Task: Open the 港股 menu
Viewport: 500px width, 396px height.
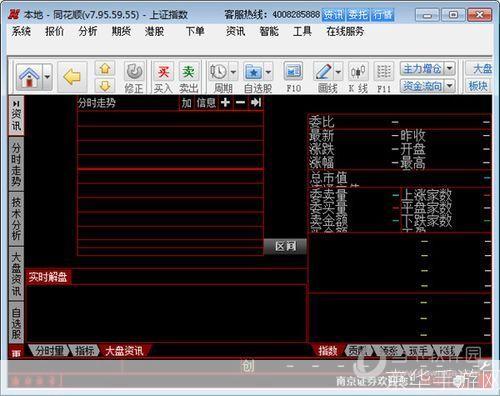Action: coord(154,31)
